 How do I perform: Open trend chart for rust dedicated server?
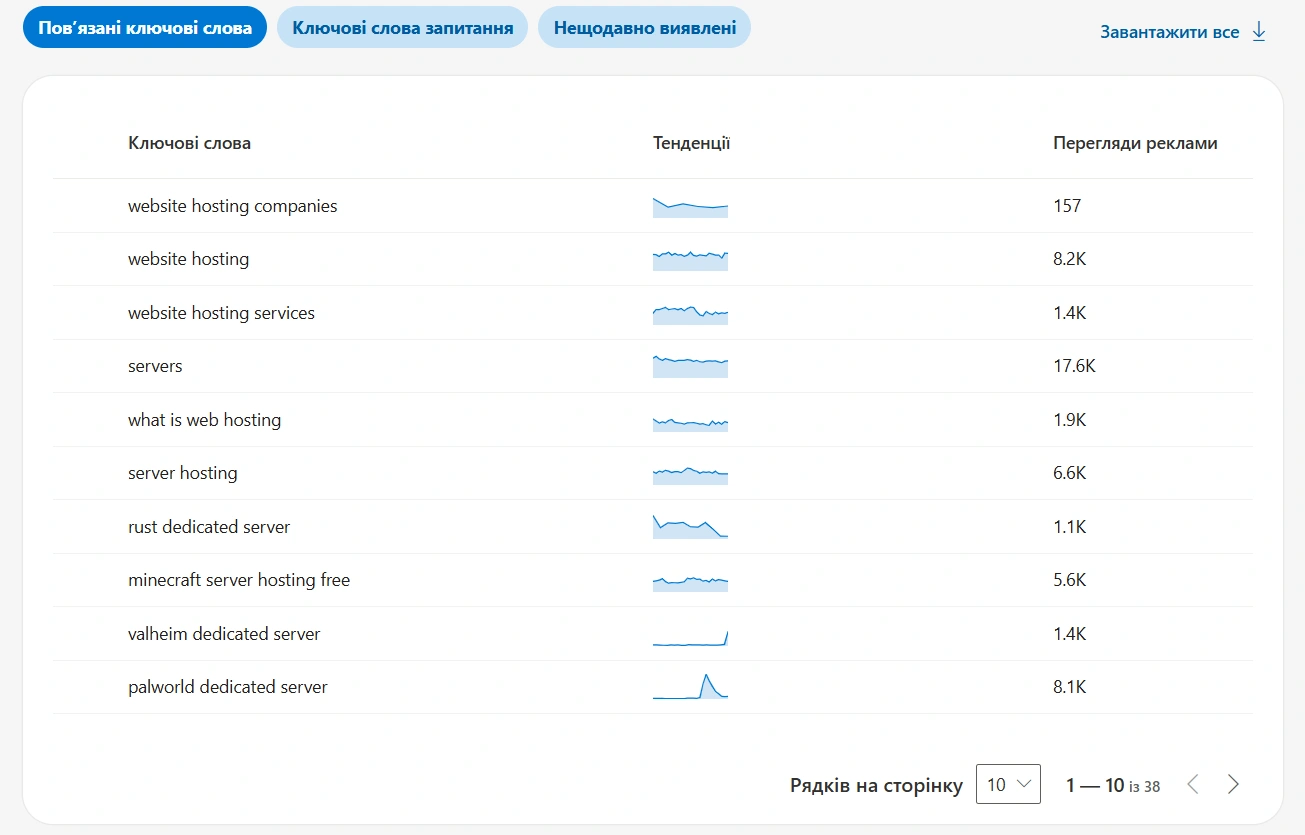690,527
